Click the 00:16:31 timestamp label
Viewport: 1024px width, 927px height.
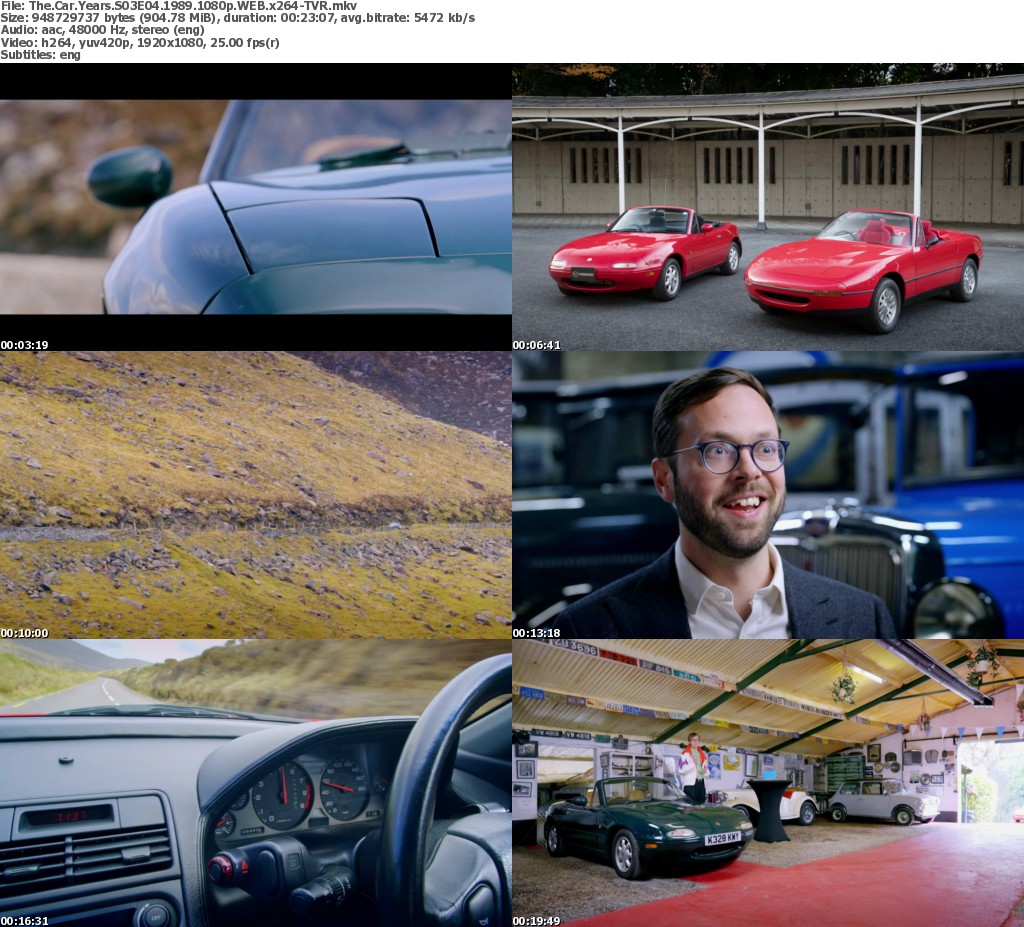(x=24, y=921)
